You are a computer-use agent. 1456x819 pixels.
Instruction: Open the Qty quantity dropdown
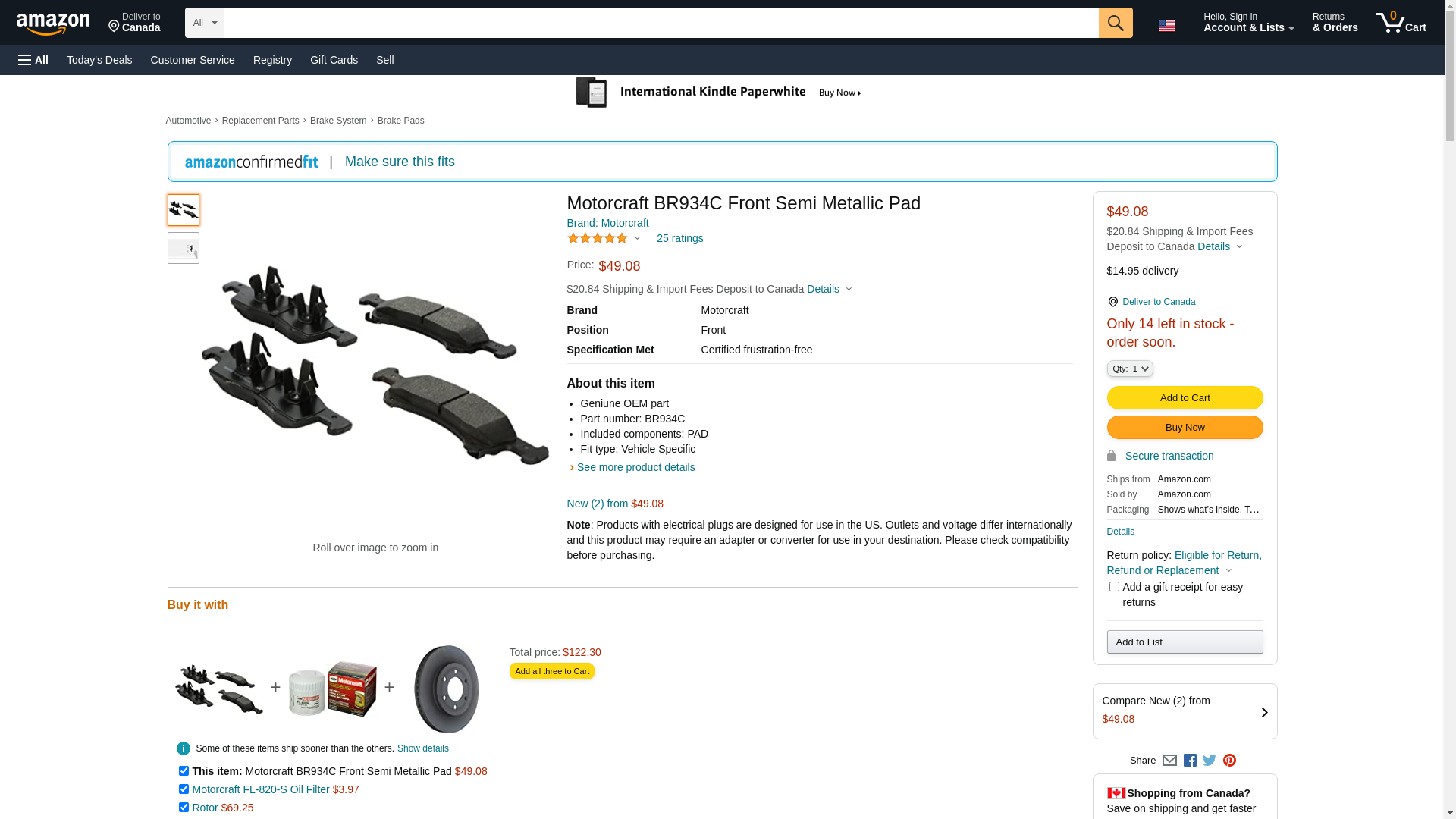[1130, 369]
